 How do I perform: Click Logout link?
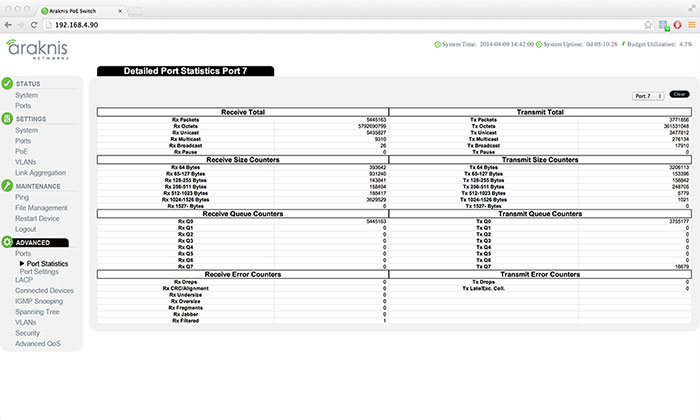tap(25, 229)
